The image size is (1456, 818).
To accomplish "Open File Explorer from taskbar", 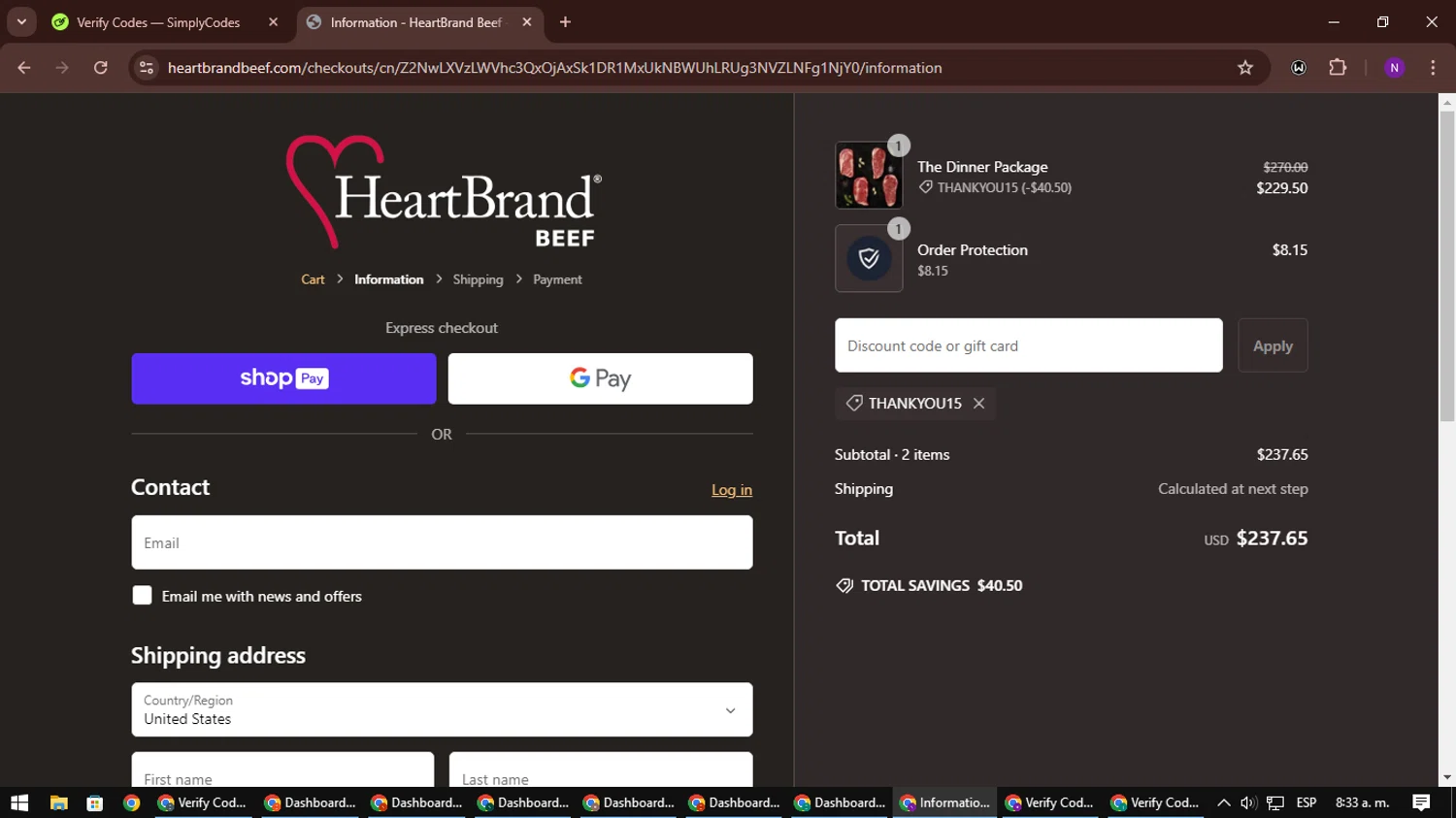I will (x=58, y=802).
